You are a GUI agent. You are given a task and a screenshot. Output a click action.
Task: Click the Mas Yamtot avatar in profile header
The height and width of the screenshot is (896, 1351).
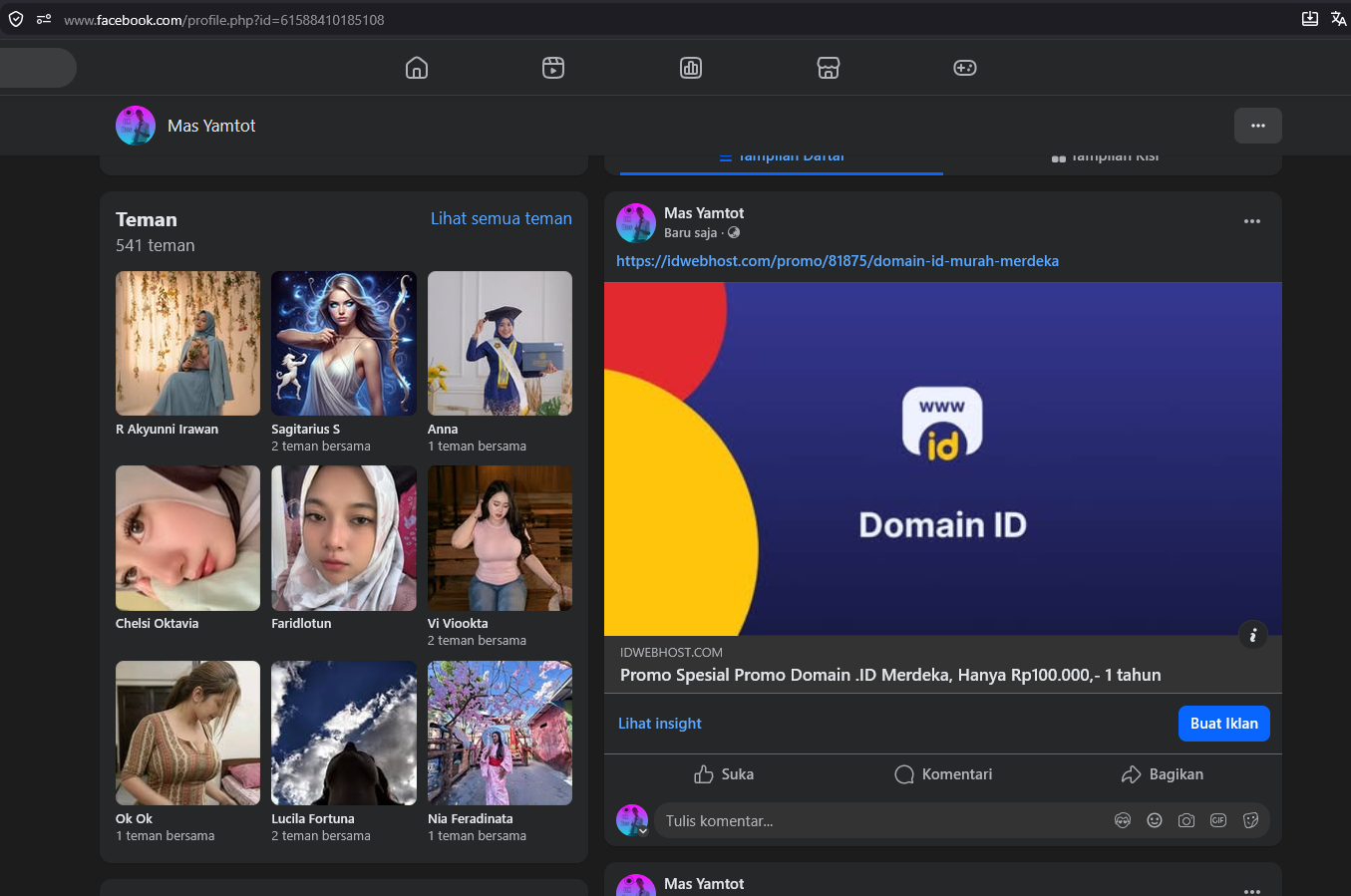point(136,126)
